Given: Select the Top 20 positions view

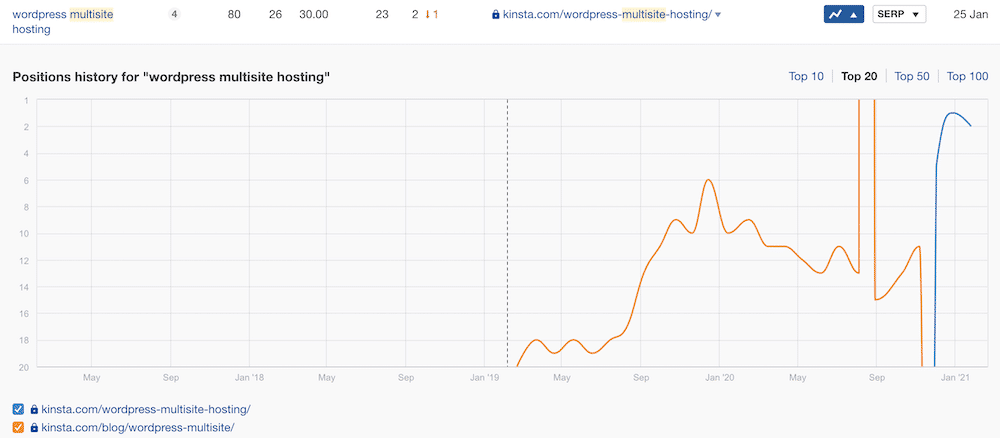Looking at the screenshot, I should pyautogui.click(x=859, y=76).
